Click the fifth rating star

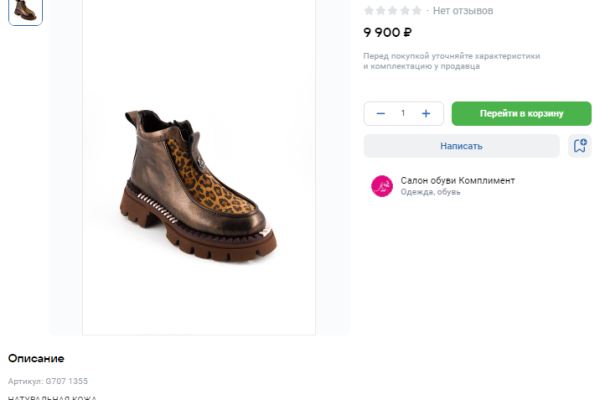(417, 11)
